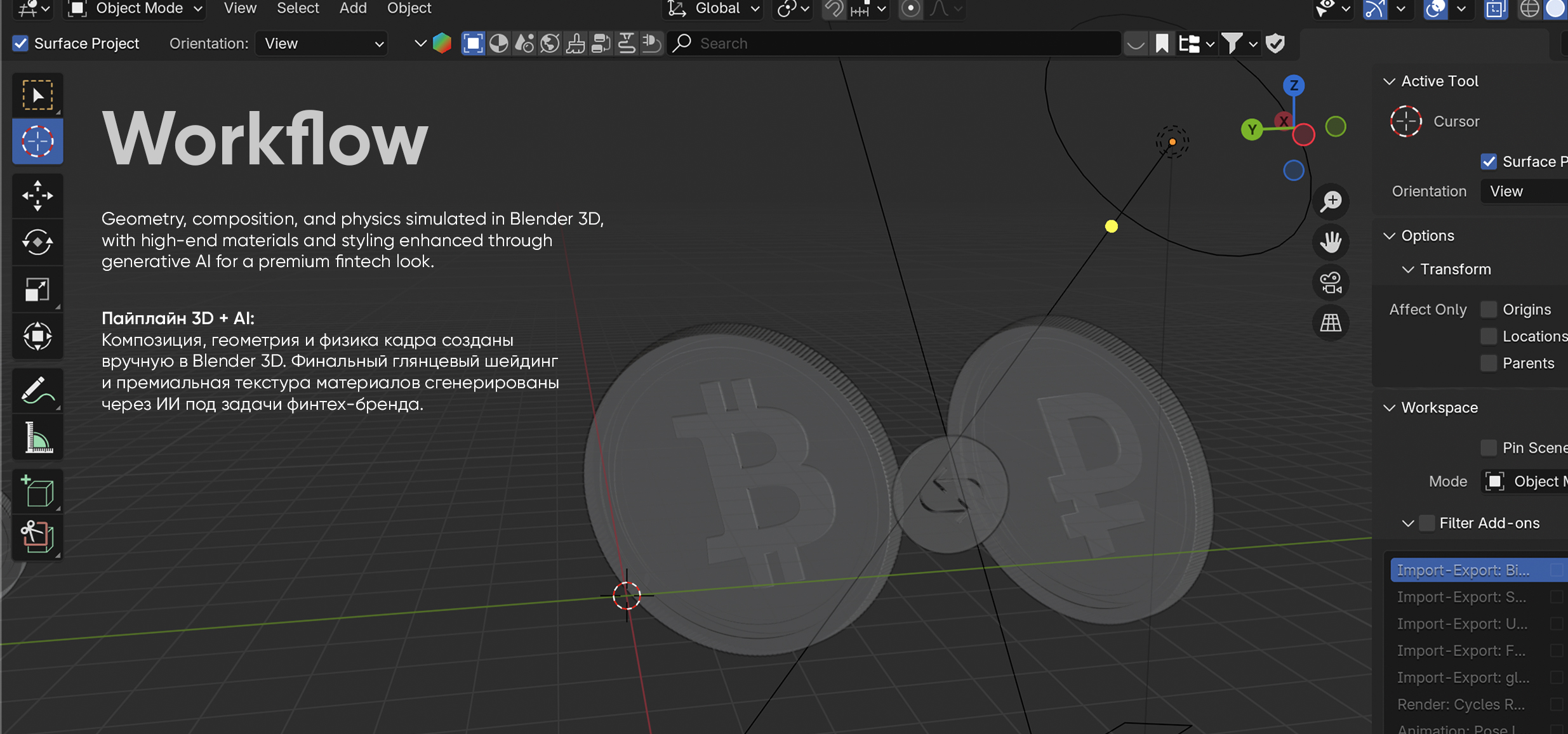Select the Annotate pencil tool
The image size is (1568, 734).
pyautogui.click(x=37, y=390)
